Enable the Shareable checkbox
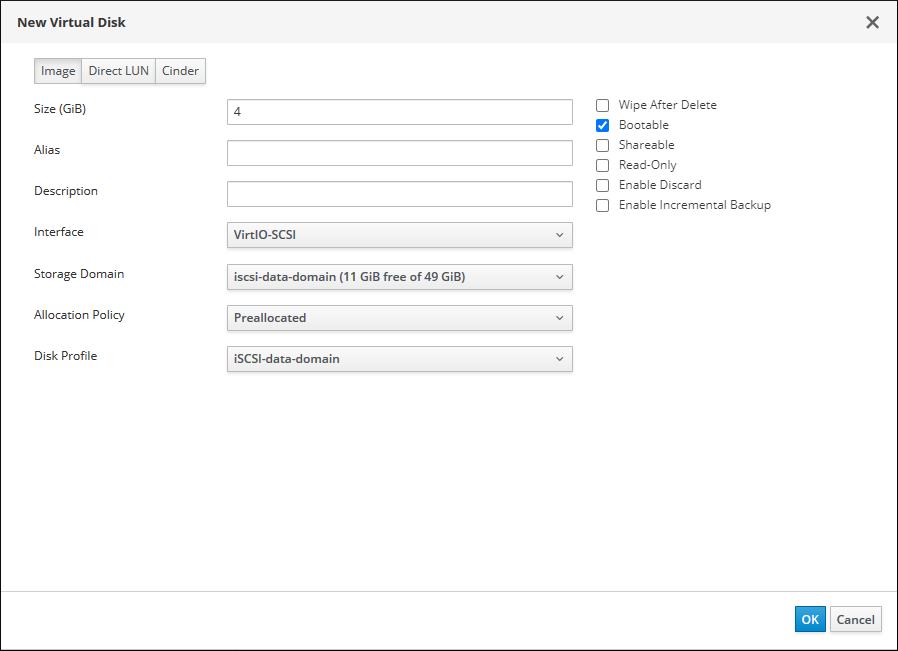 coord(602,145)
